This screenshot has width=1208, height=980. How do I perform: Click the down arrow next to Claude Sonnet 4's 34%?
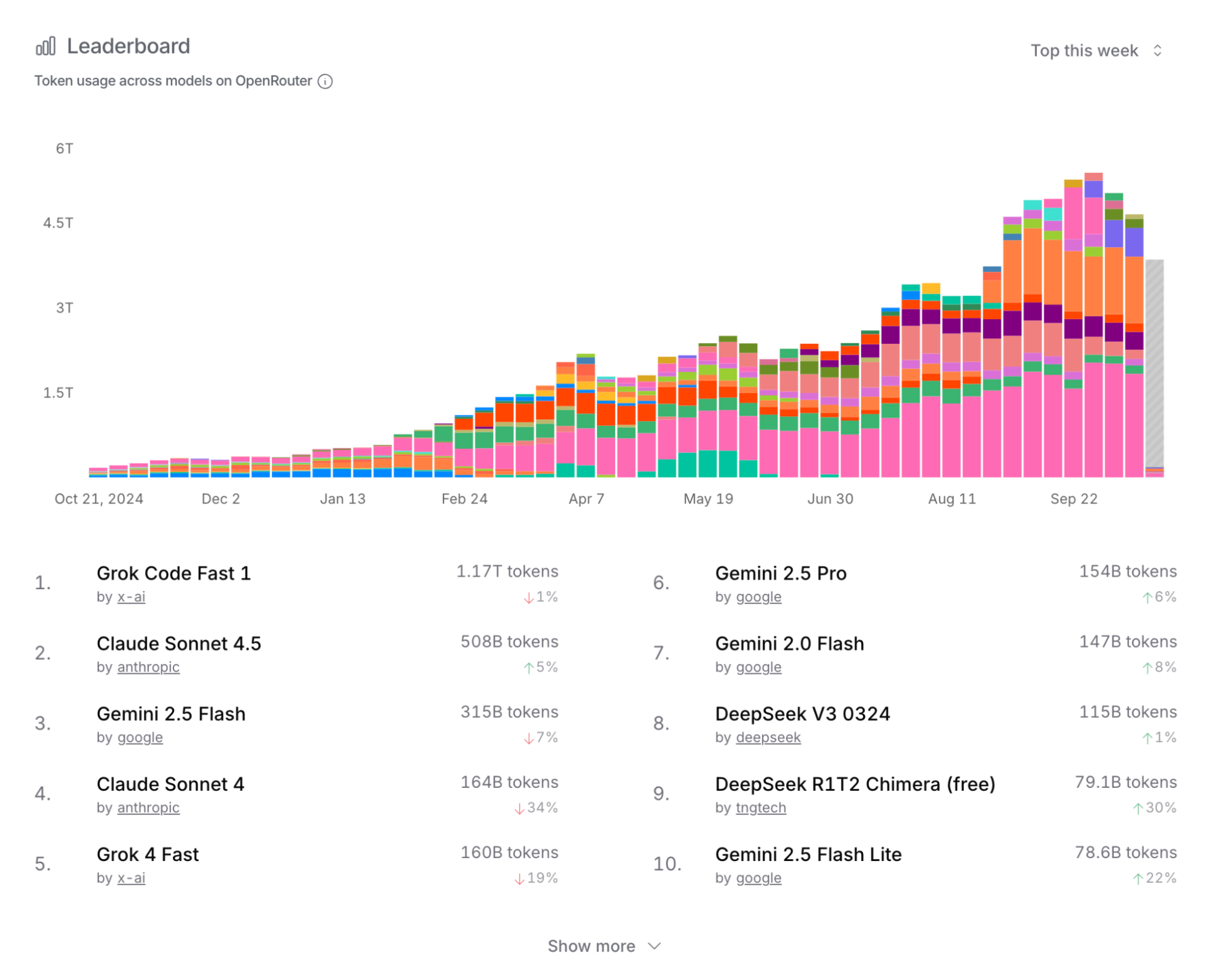518,808
